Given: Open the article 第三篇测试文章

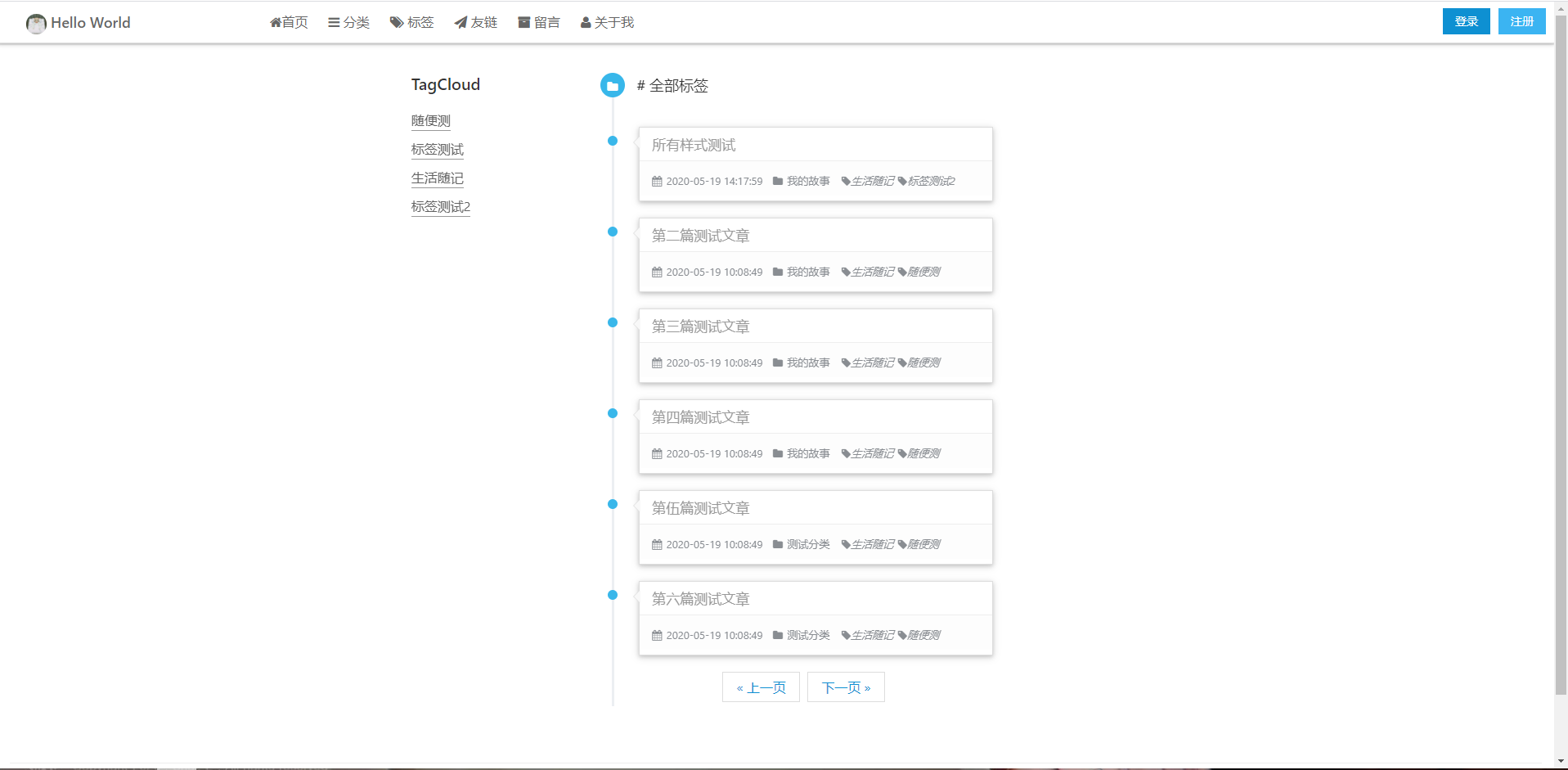Looking at the screenshot, I should tap(700, 326).
